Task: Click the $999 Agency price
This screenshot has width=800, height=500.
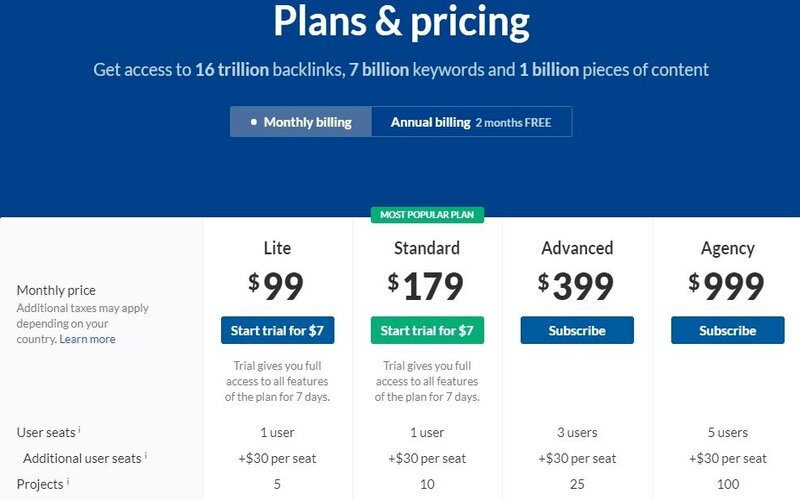Action: pyautogui.click(x=727, y=287)
